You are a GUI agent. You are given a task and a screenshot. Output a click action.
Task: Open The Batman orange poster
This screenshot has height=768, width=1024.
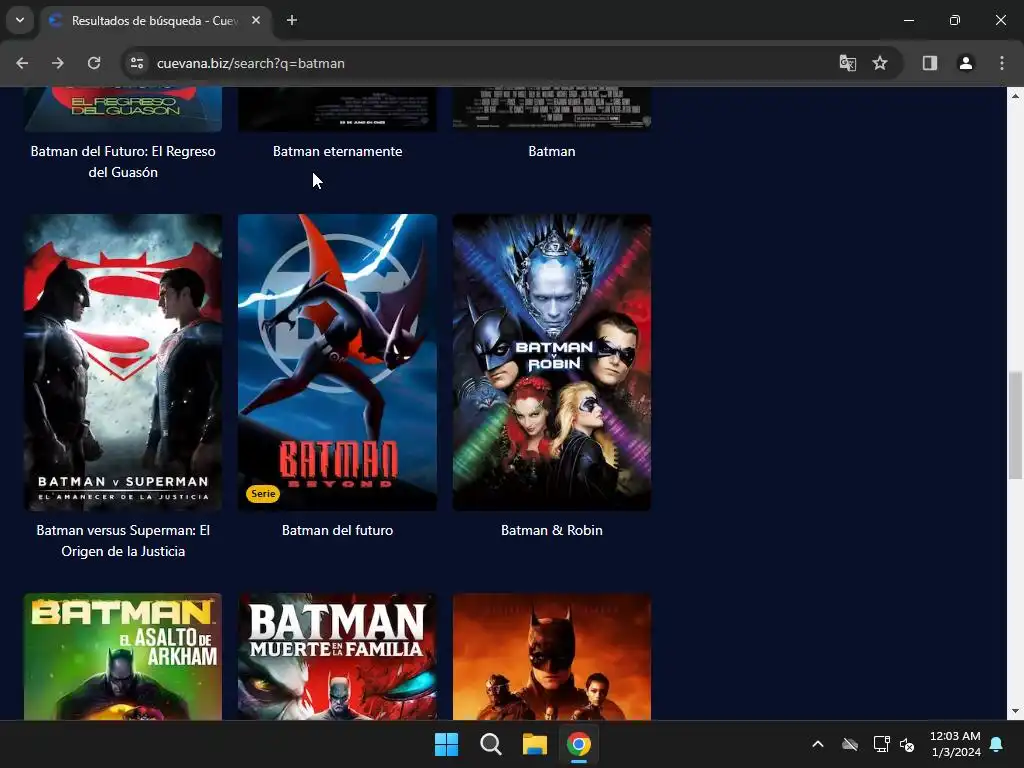tap(552, 657)
